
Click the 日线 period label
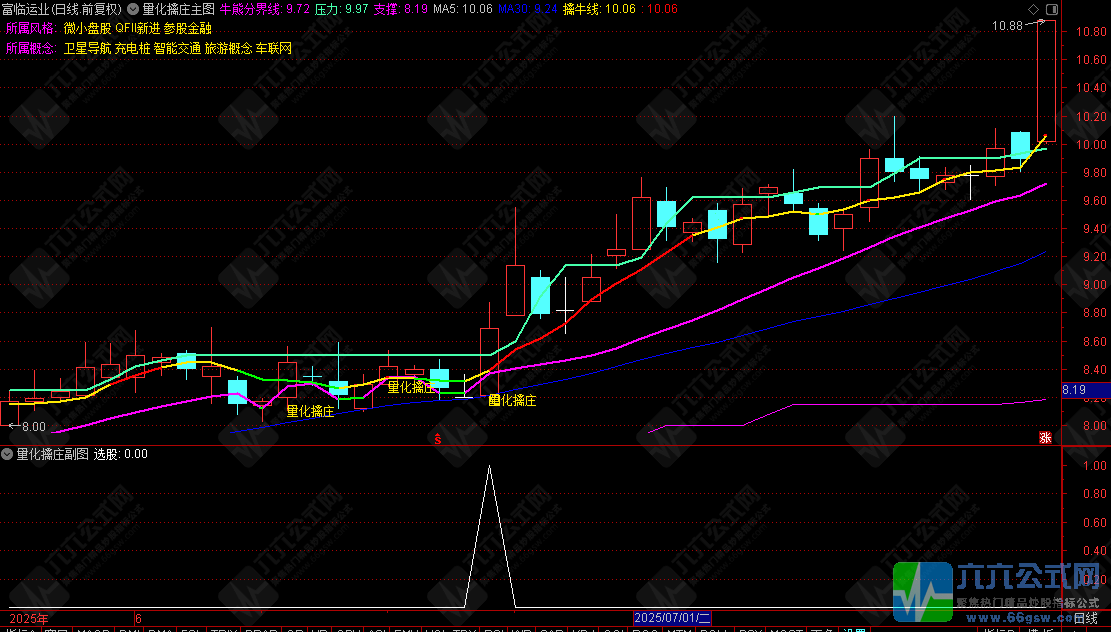pyautogui.click(x=1085, y=619)
